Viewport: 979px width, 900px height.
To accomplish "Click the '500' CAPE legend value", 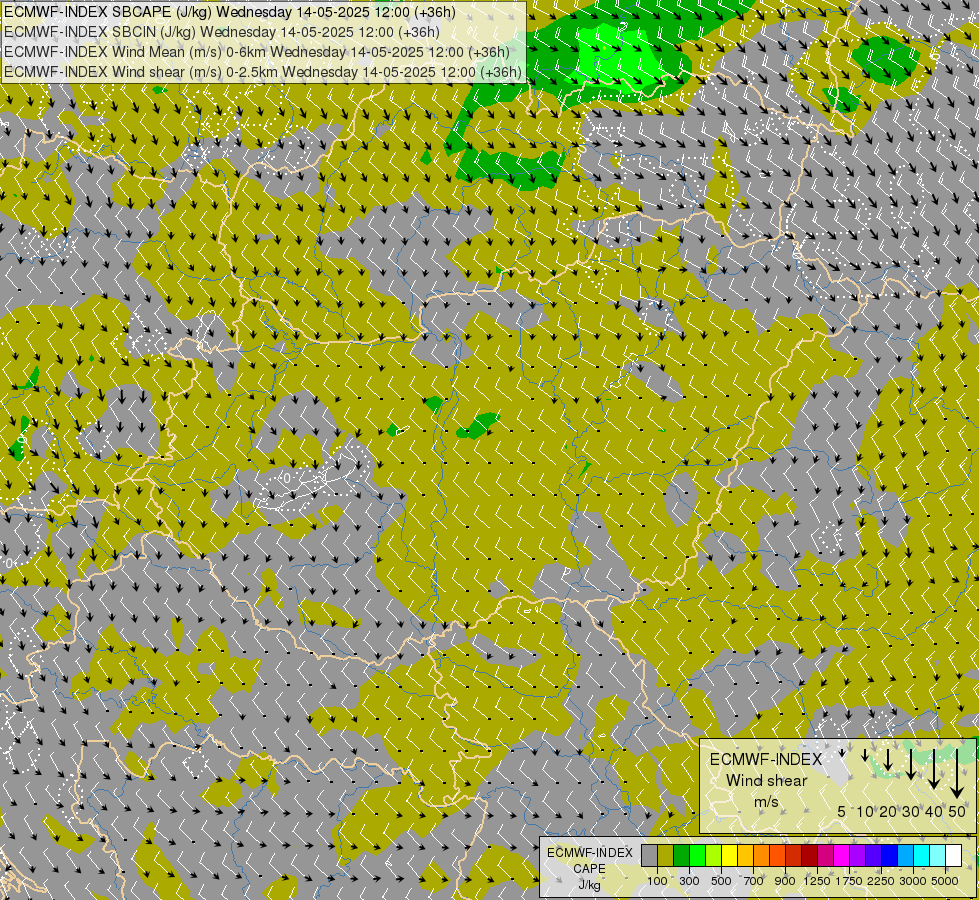I will coord(721,881).
